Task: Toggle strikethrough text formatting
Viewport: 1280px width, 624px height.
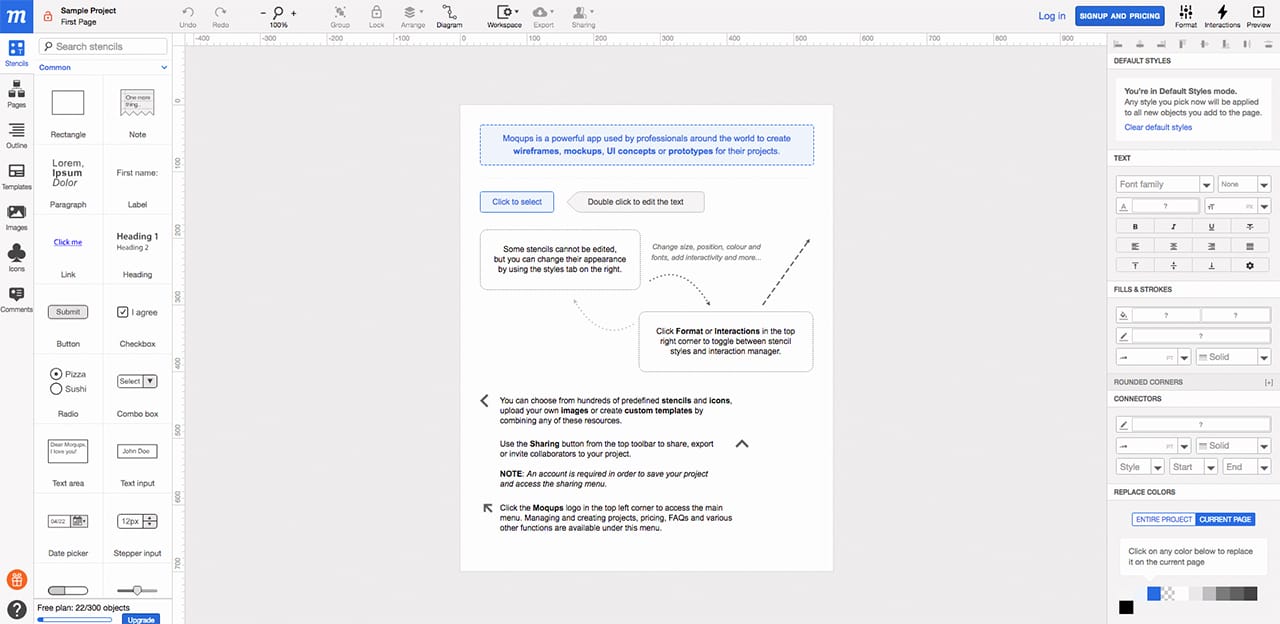Action: point(1250,227)
